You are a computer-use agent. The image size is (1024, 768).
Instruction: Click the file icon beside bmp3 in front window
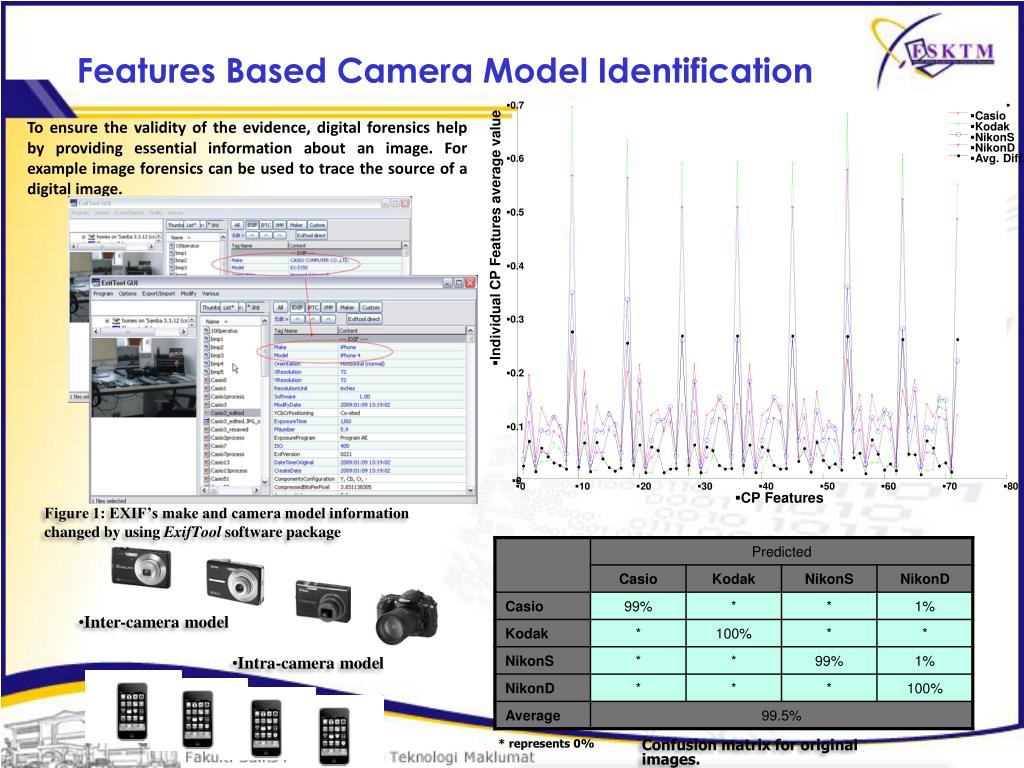[206, 355]
